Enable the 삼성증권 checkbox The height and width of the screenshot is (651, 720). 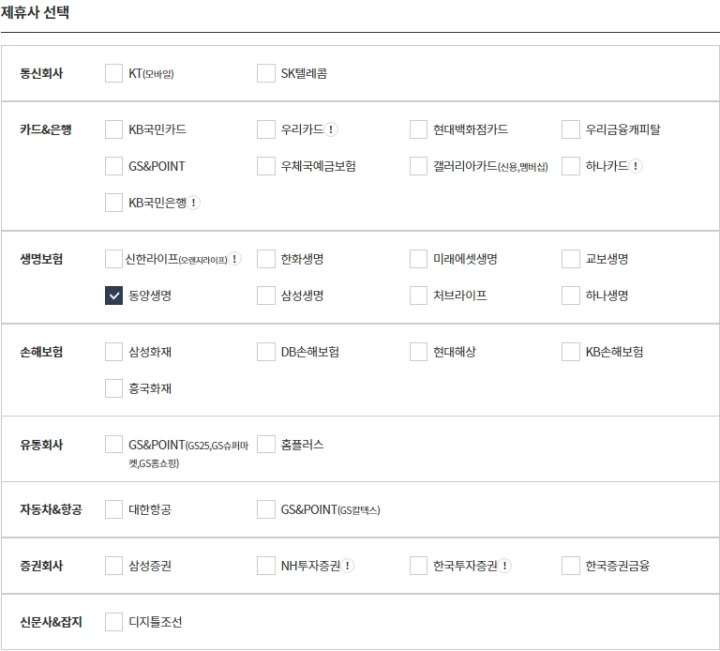114,566
